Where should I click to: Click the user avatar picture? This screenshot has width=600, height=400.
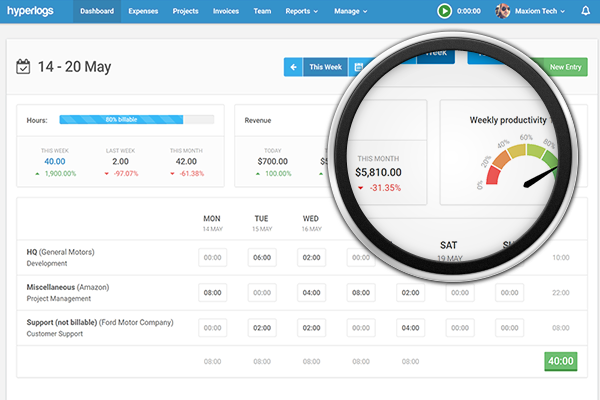coord(502,11)
